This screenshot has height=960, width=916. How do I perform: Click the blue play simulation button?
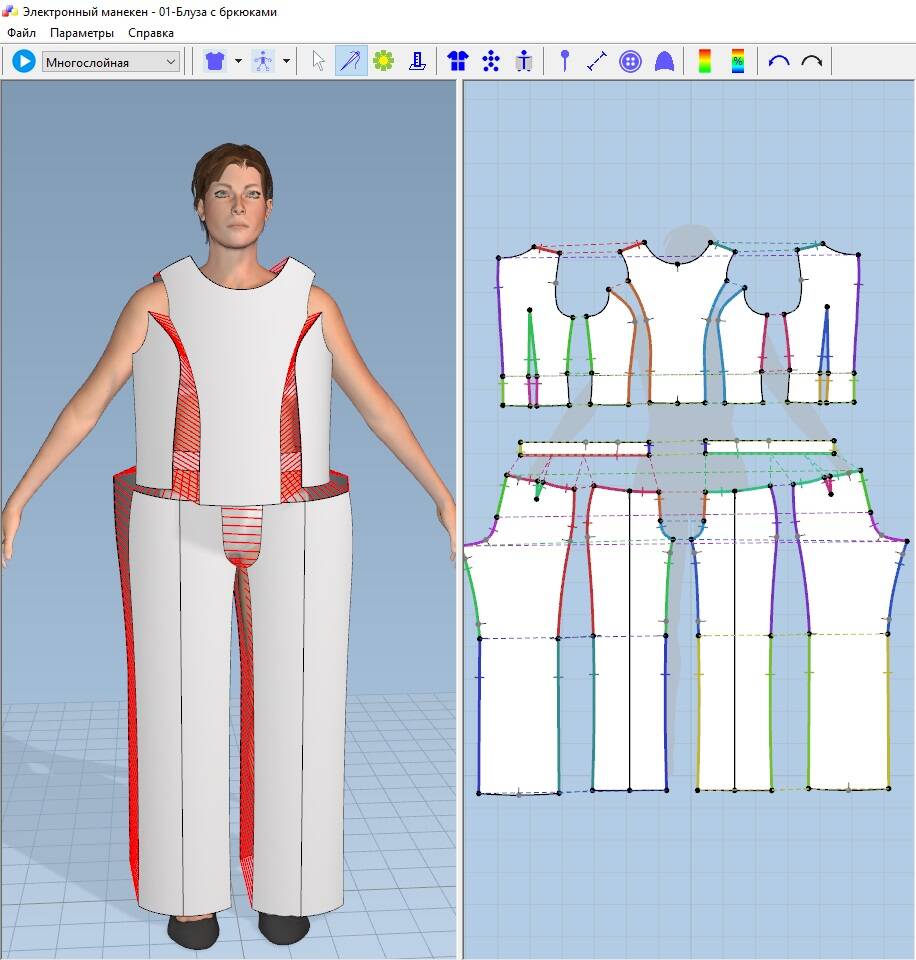coord(23,62)
